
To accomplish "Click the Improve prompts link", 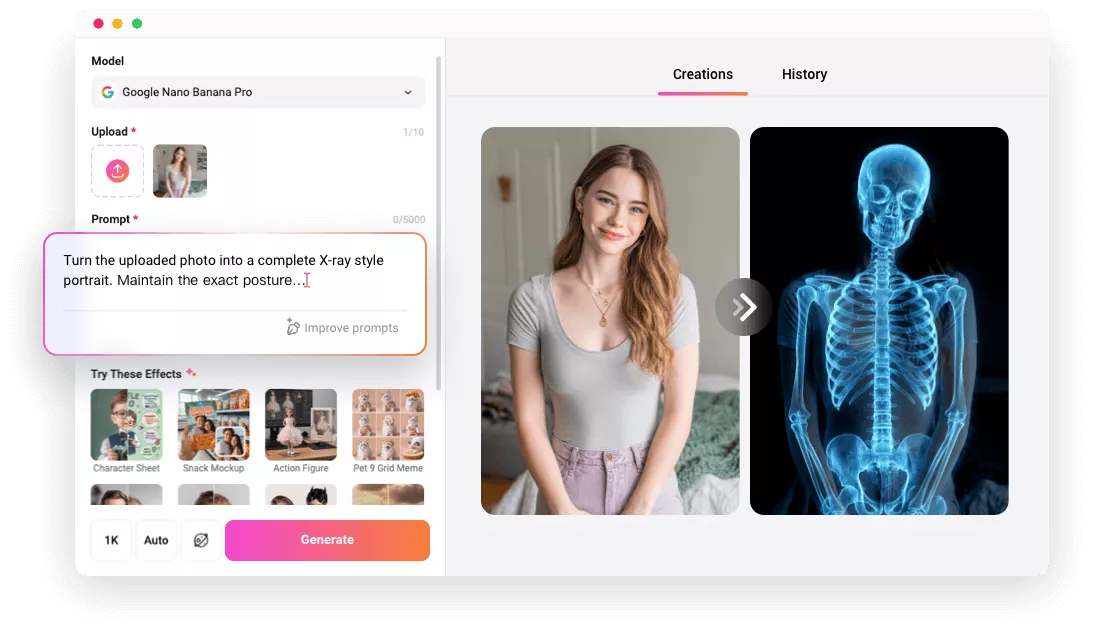I will coord(351,328).
